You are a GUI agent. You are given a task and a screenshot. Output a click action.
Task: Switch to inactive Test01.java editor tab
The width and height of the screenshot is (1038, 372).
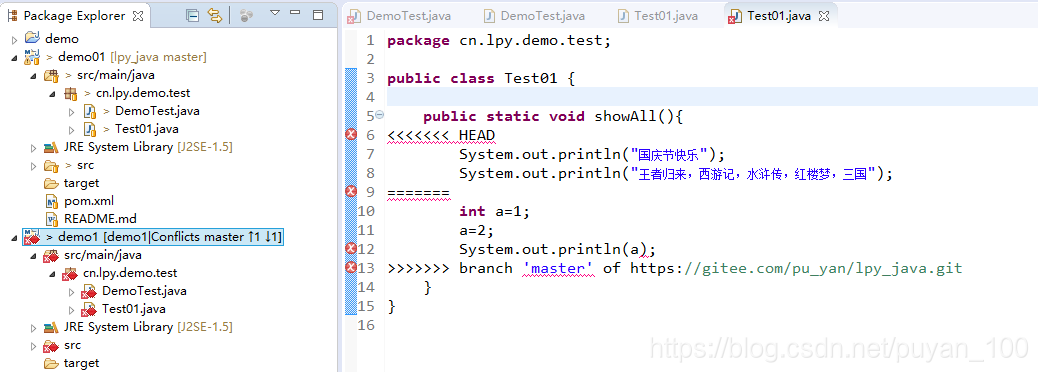[x=659, y=16]
